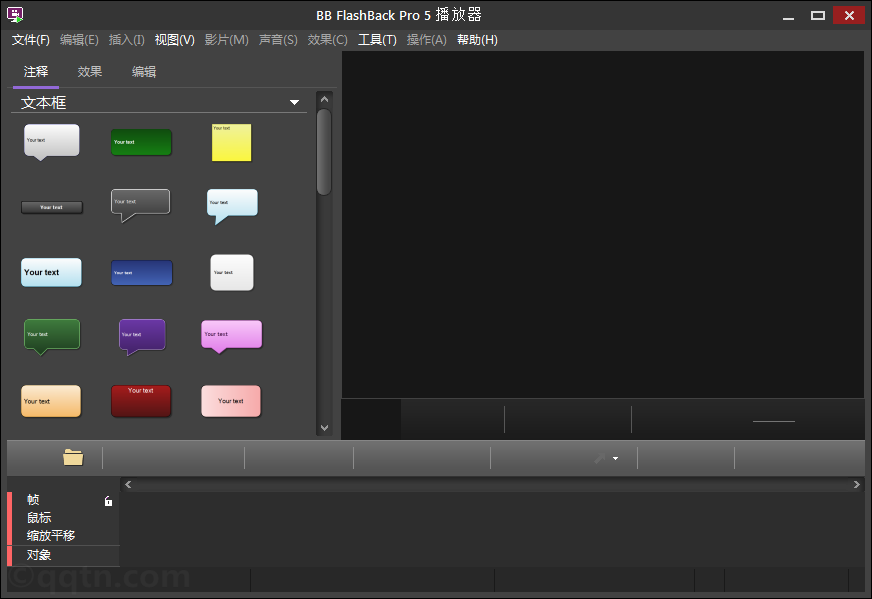Click the timeline scroll-left arrow

click(x=128, y=484)
